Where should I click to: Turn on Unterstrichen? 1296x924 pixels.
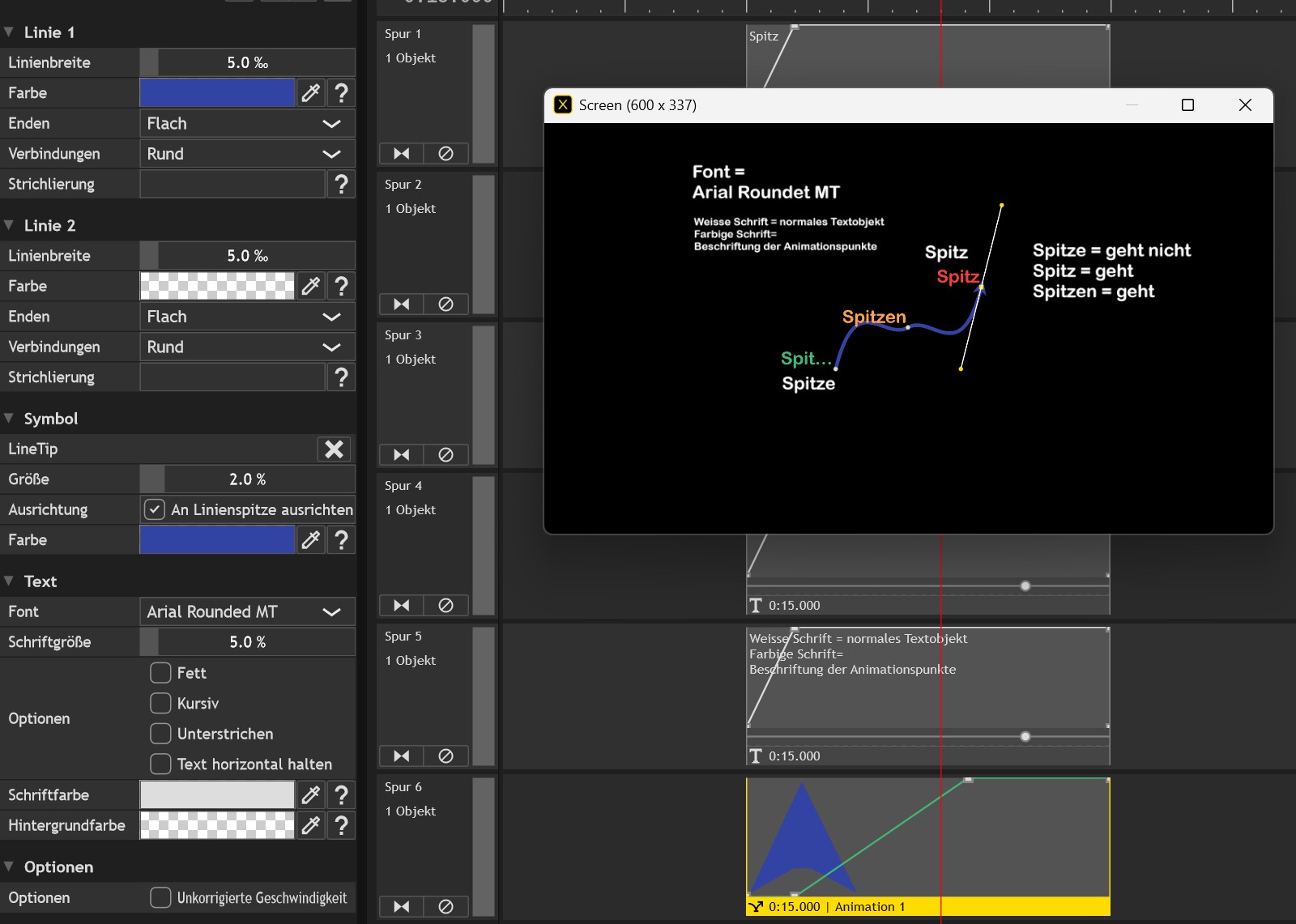click(x=160, y=734)
